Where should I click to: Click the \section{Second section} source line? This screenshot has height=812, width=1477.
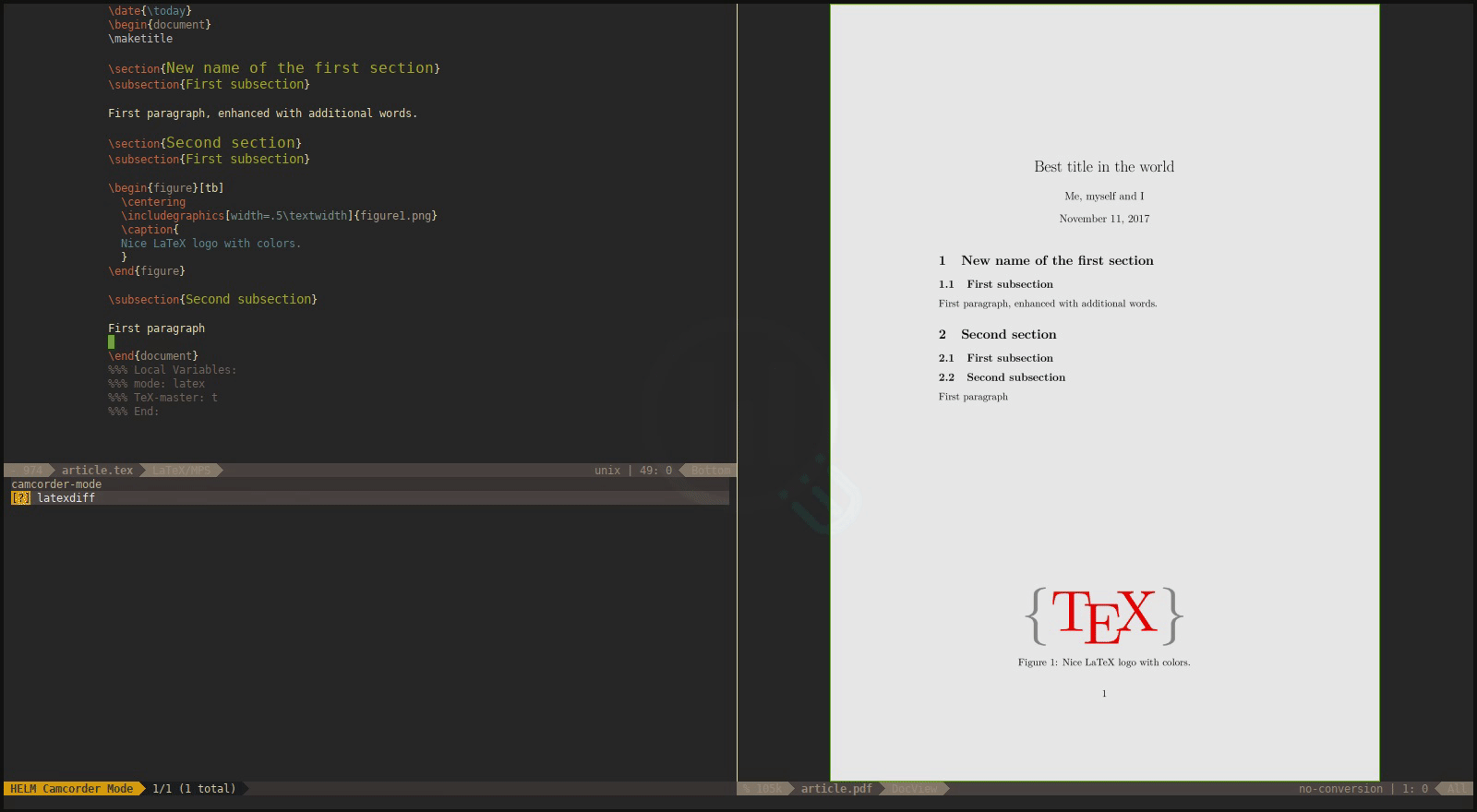point(205,143)
